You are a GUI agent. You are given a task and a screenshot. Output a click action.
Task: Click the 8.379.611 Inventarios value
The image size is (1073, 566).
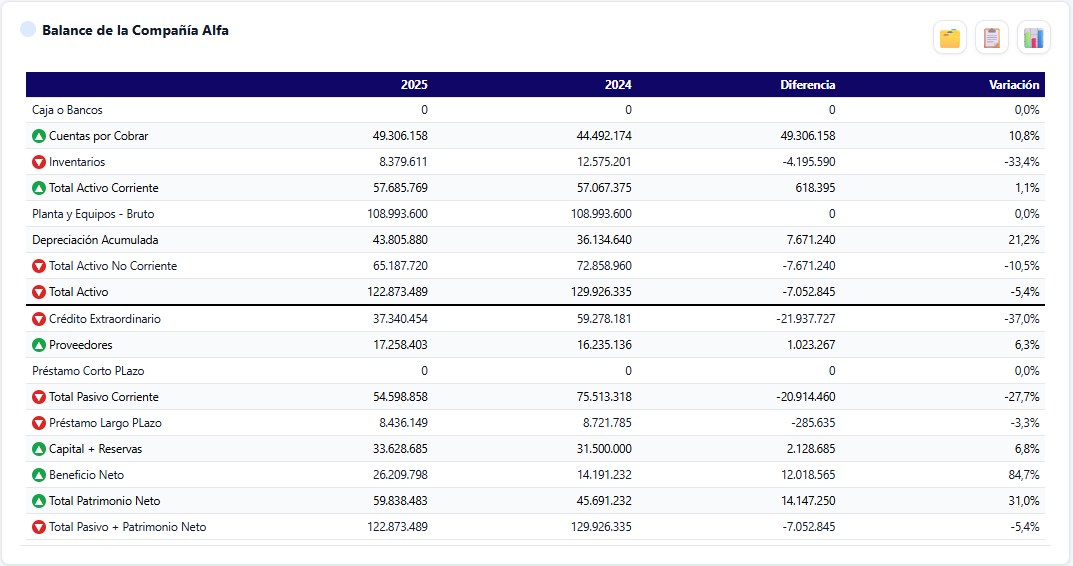(x=404, y=162)
